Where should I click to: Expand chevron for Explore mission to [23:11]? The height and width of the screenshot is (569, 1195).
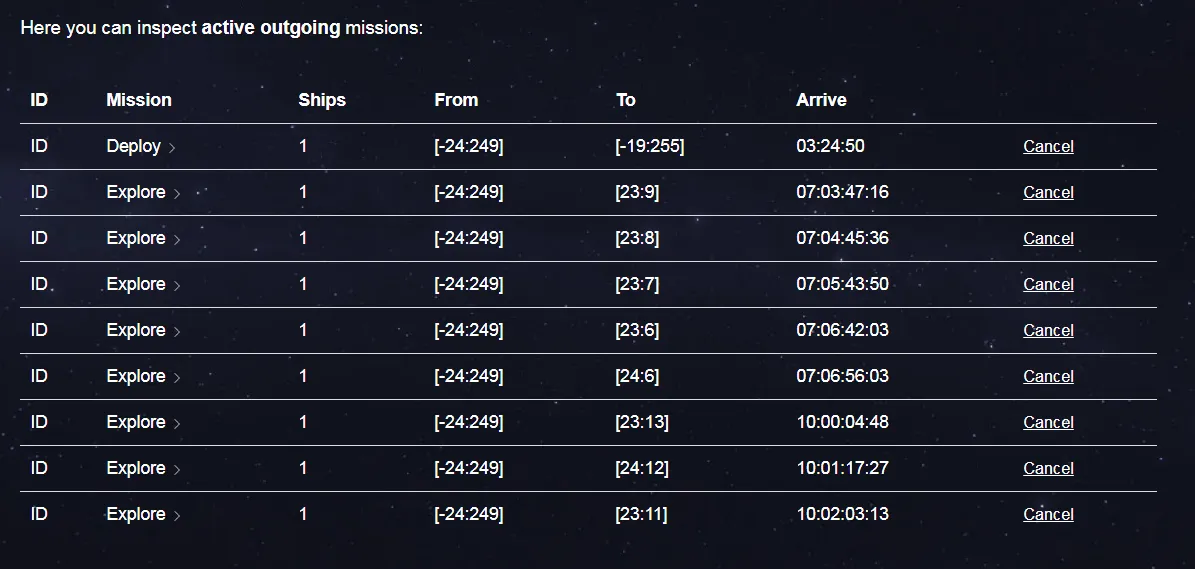[x=177, y=516]
